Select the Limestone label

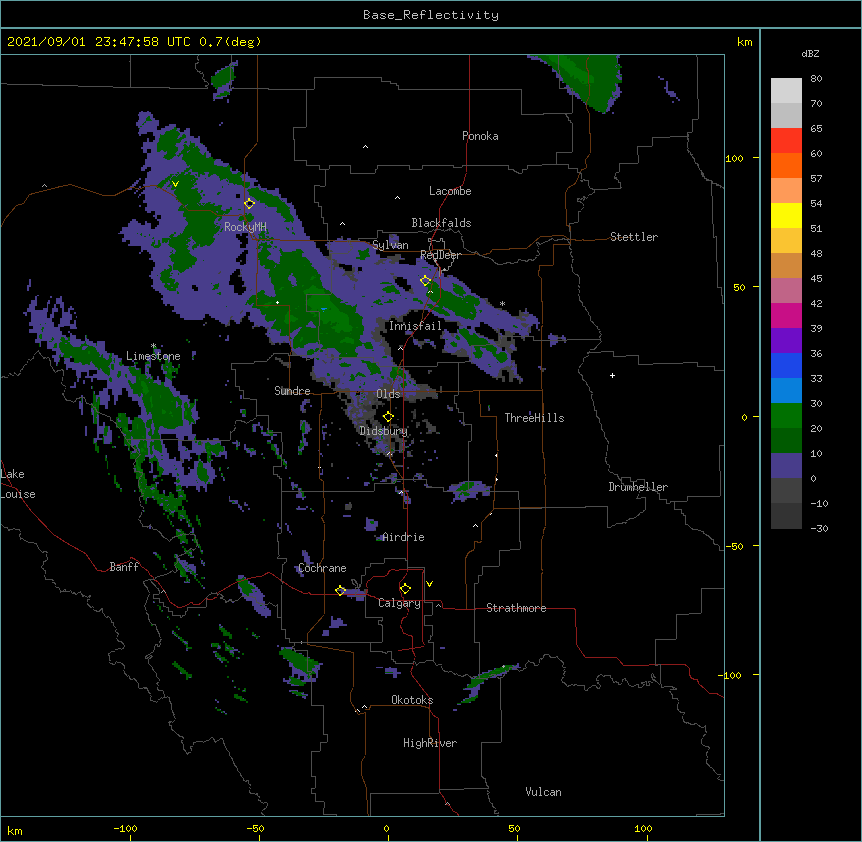coord(153,356)
